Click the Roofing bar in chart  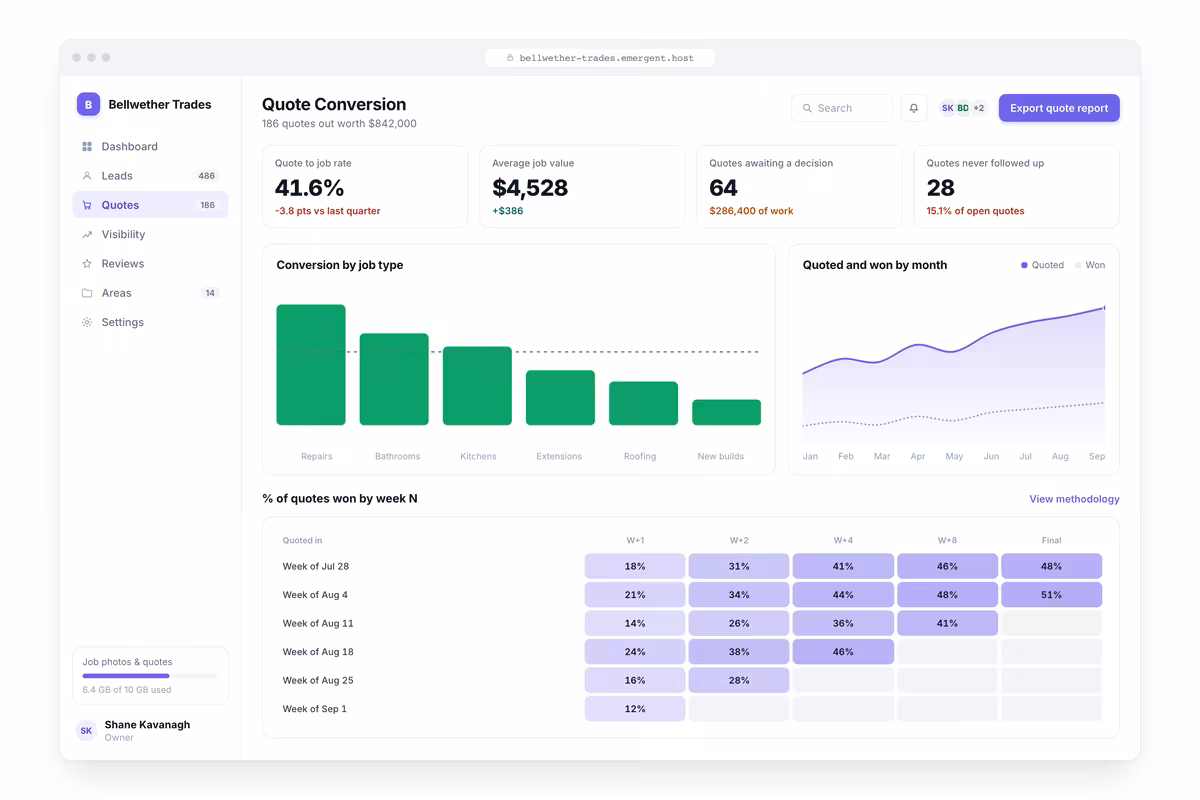pos(643,403)
